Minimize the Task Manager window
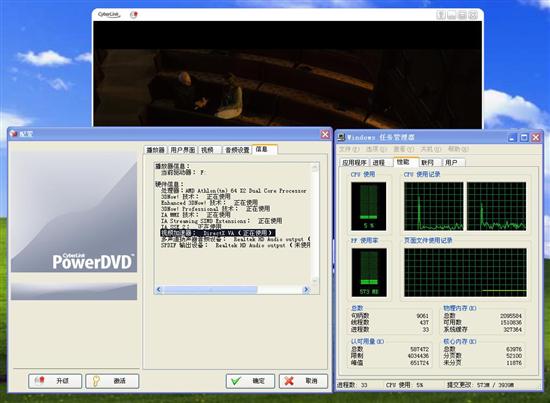The image size is (550, 403). pyautogui.click(x=512, y=137)
